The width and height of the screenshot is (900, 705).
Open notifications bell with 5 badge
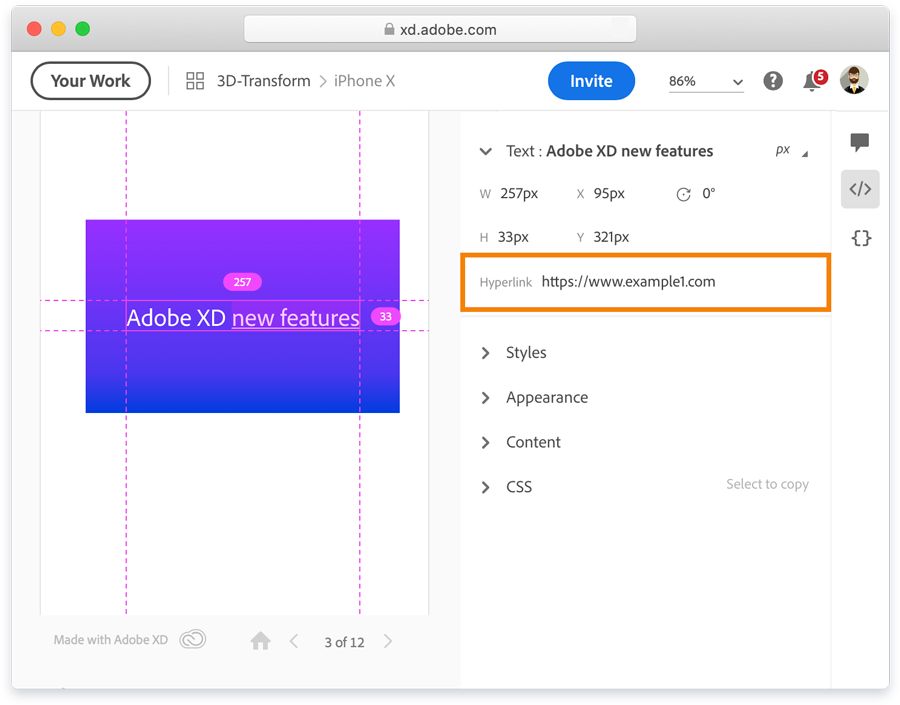pos(814,80)
